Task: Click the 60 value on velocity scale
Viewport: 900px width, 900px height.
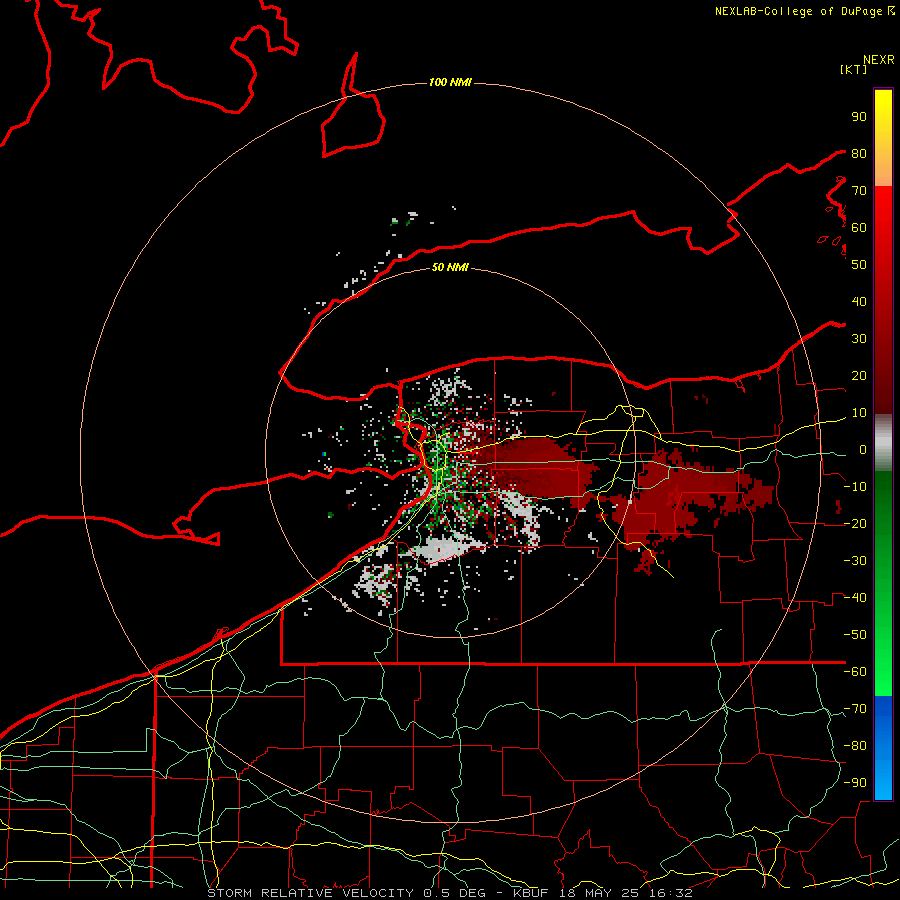Action: (x=859, y=227)
